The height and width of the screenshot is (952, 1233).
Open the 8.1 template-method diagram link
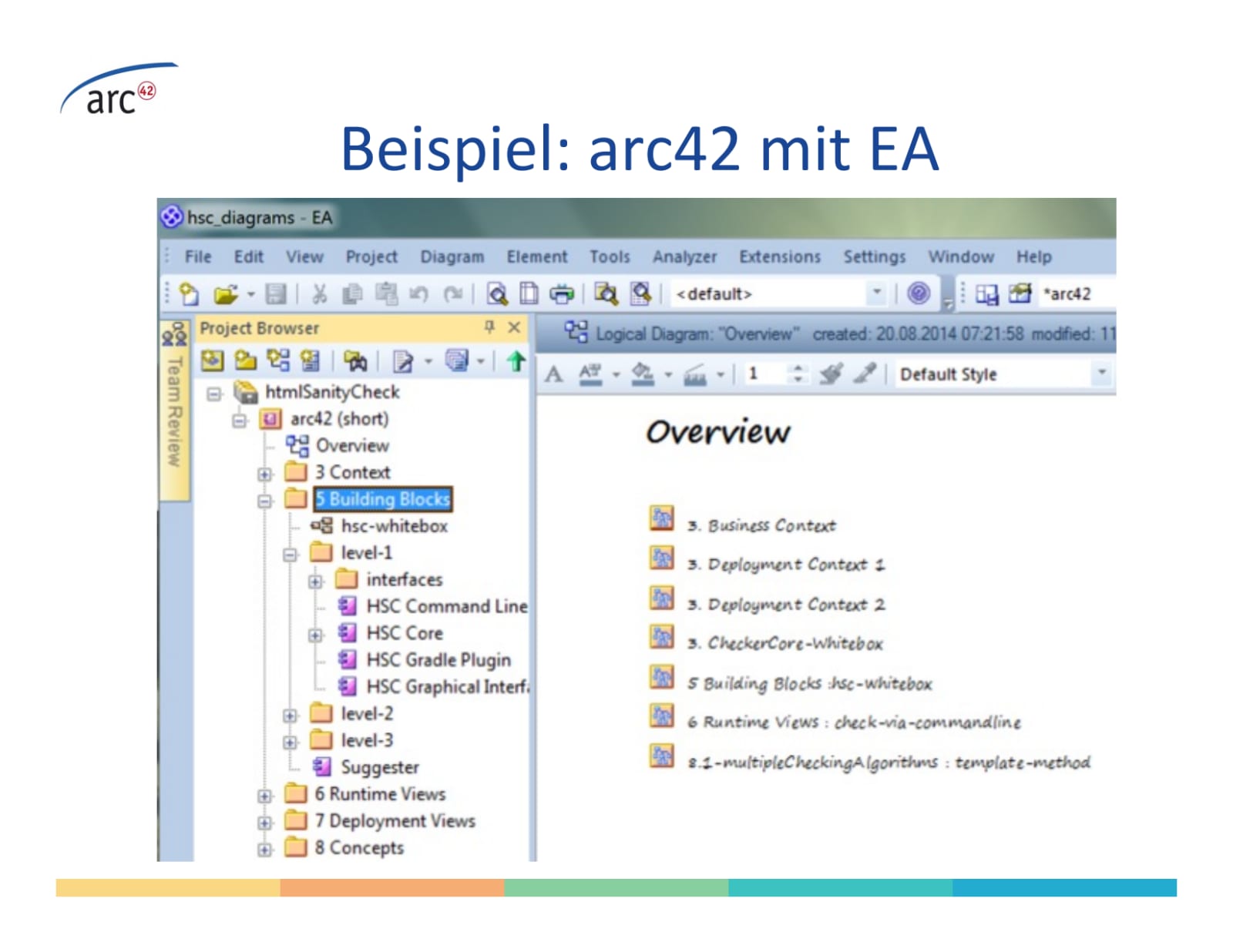(889, 762)
